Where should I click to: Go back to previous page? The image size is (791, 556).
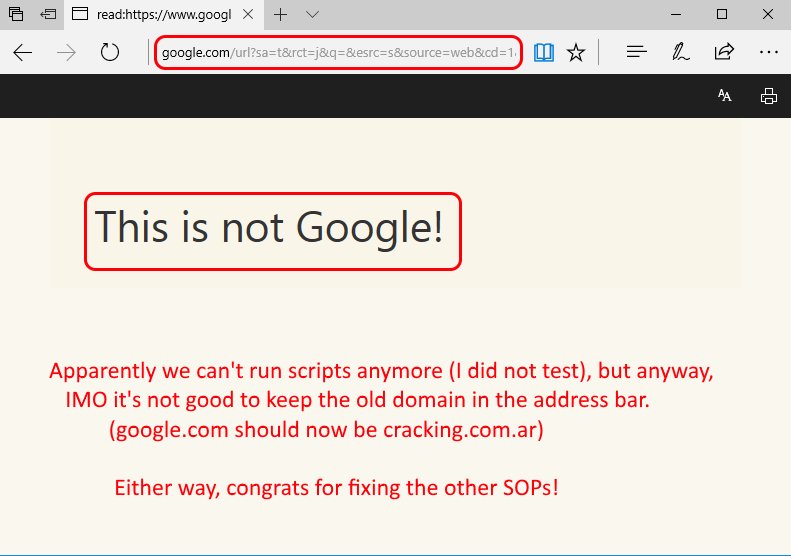[23, 52]
